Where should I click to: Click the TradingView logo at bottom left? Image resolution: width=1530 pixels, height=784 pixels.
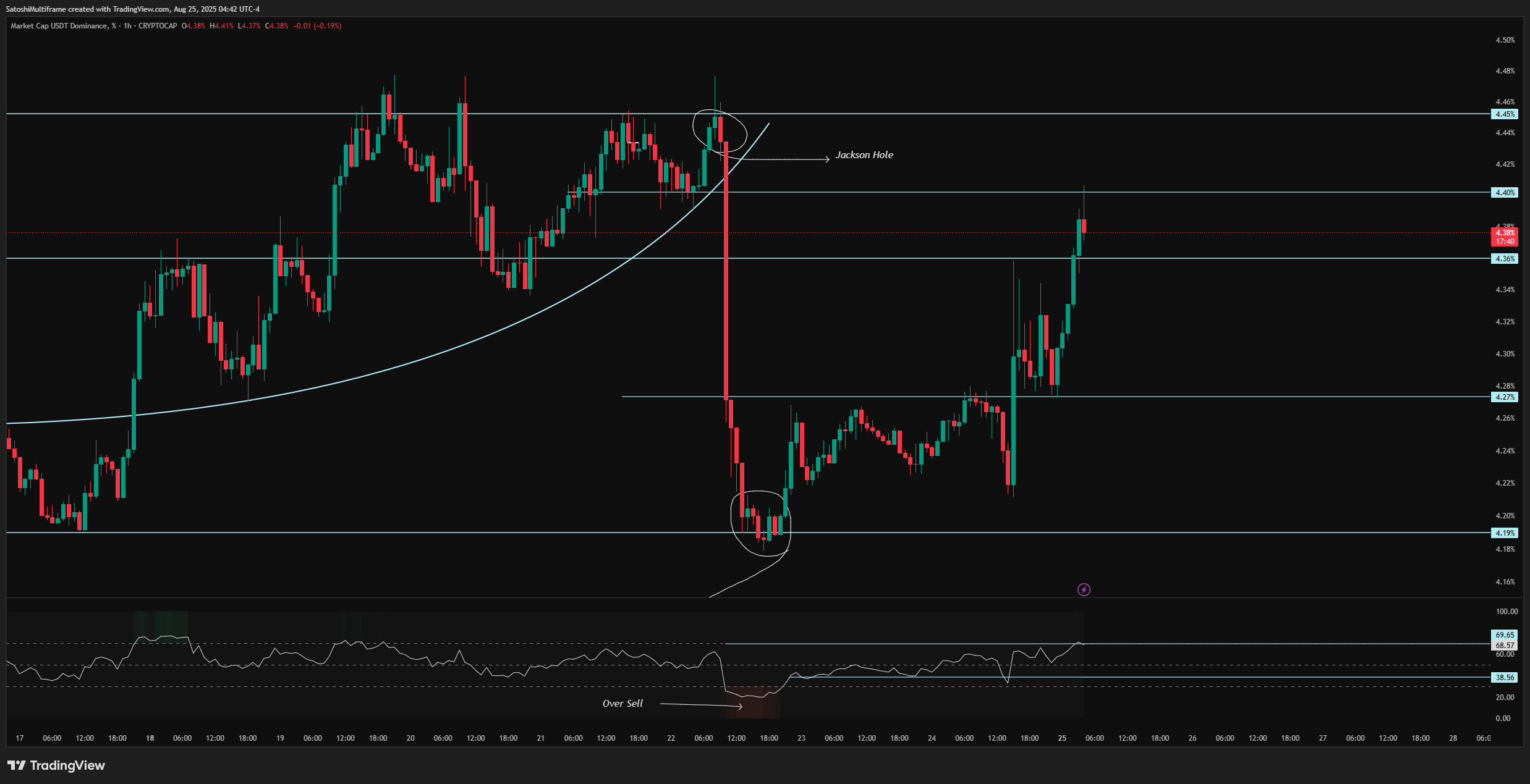click(56, 765)
